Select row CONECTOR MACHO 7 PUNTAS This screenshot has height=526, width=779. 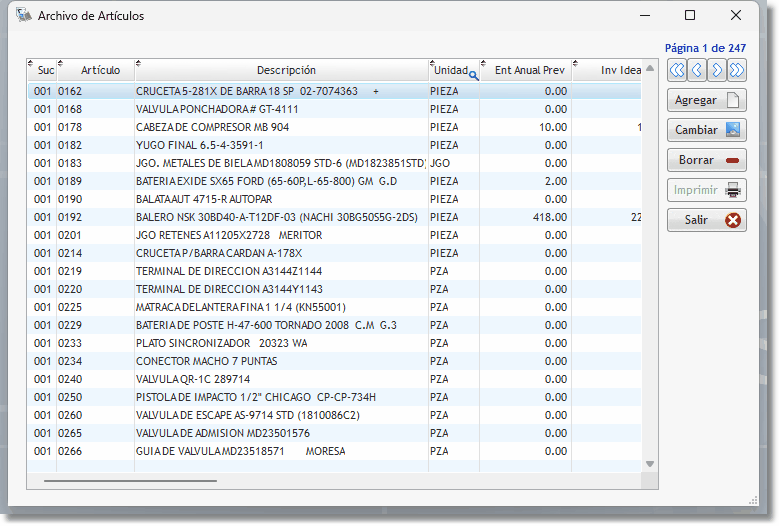(334, 361)
